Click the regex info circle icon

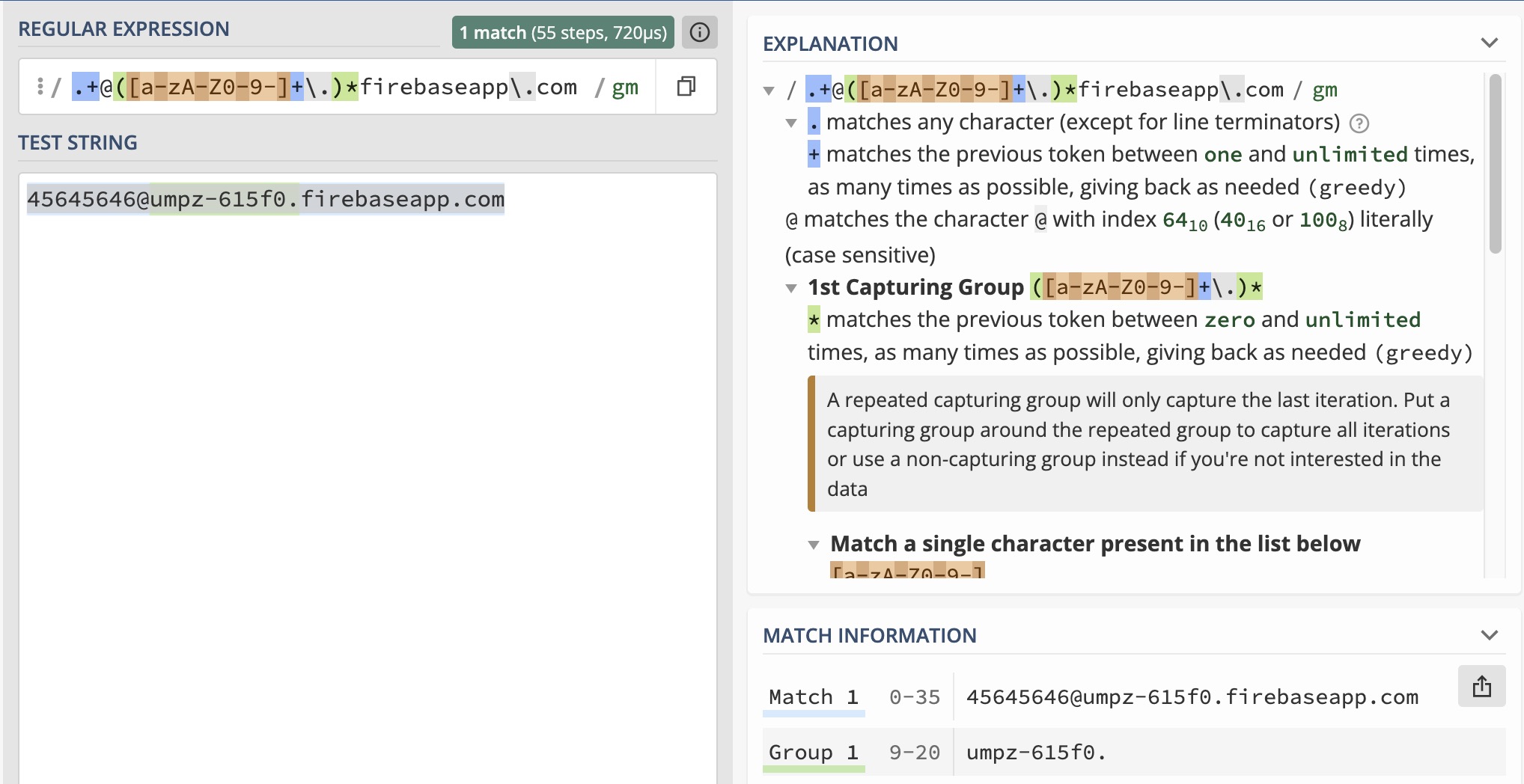[x=699, y=32]
